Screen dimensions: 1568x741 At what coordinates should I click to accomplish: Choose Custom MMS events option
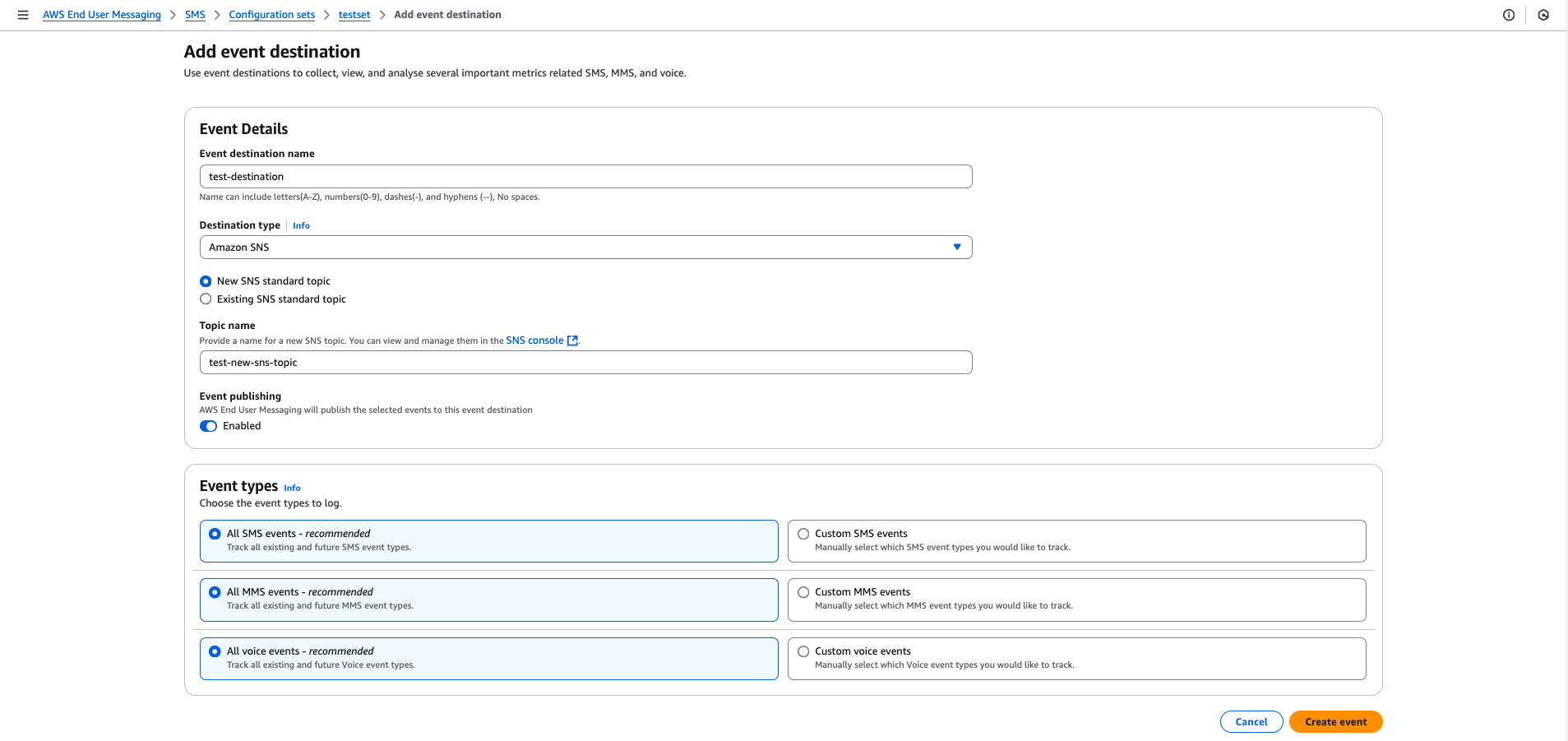1076,600
